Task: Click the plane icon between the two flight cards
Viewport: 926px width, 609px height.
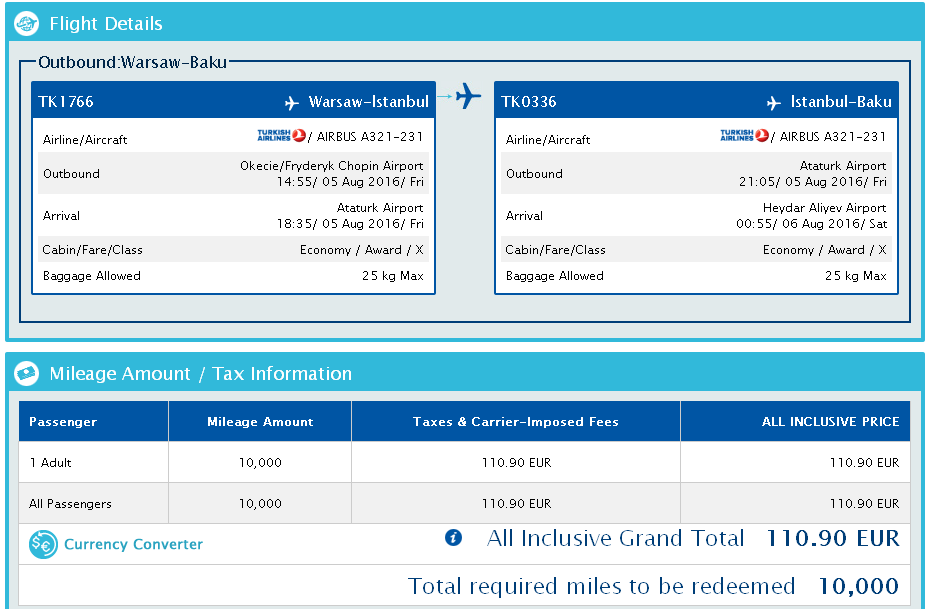Action: pos(468,96)
